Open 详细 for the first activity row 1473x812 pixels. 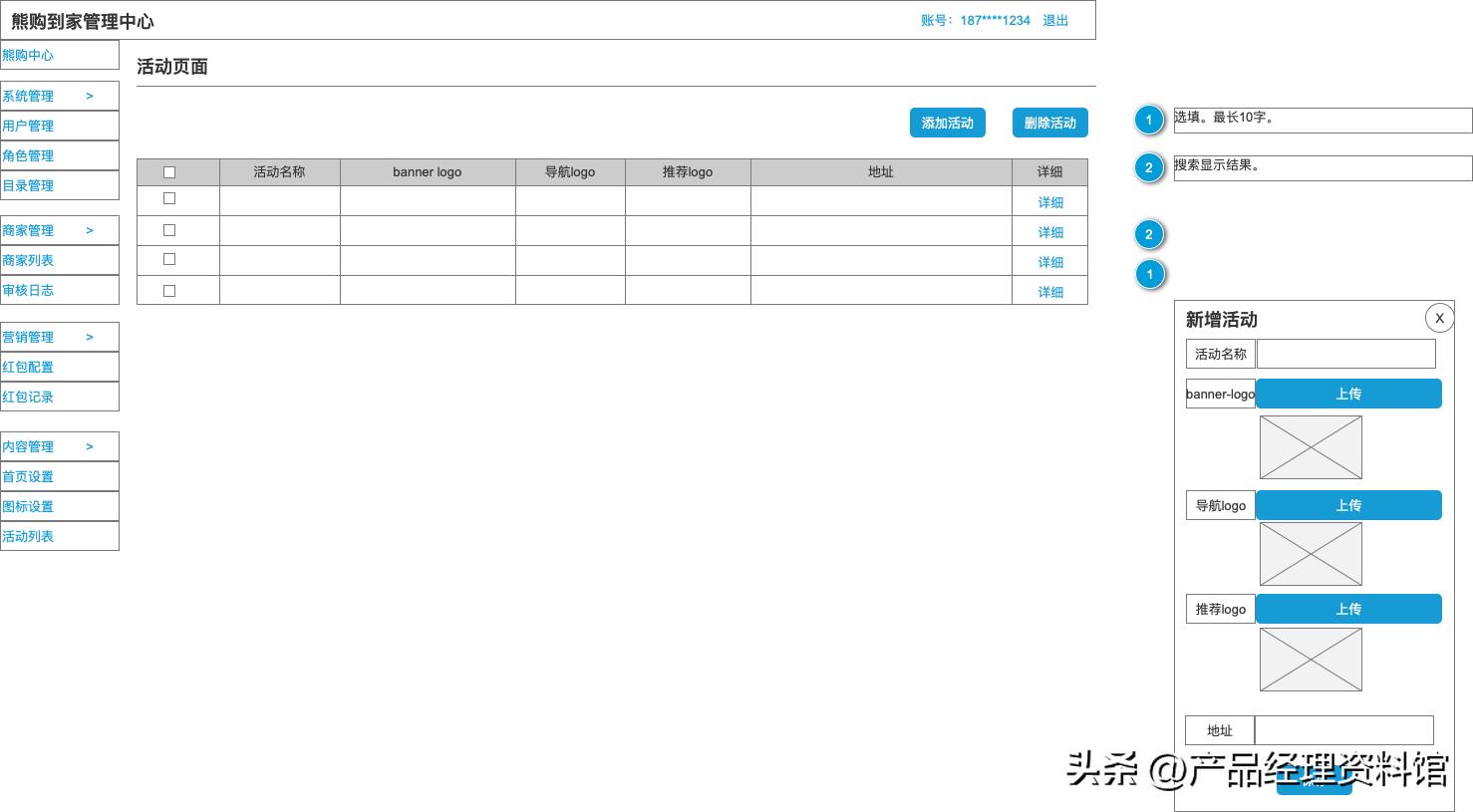pyautogui.click(x=1049, y=202)
